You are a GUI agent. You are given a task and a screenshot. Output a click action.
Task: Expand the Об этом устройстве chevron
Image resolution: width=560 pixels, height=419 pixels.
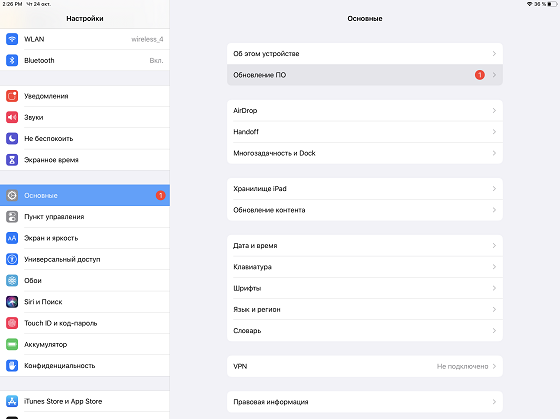[x=494, y=54]
